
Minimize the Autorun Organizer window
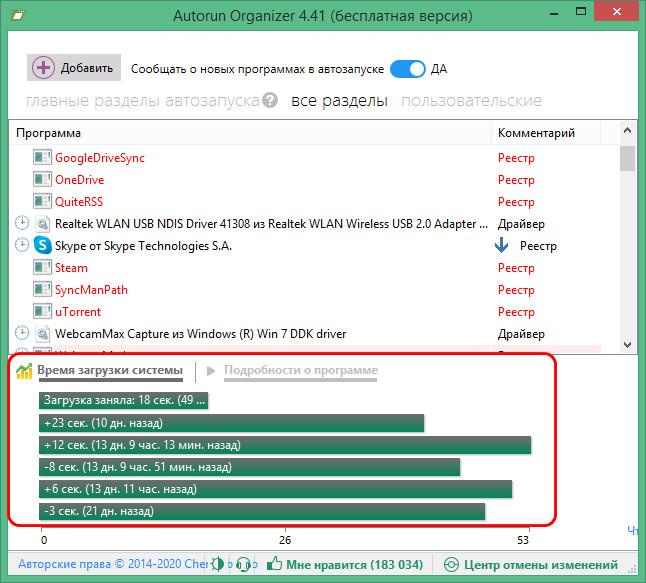554,13
